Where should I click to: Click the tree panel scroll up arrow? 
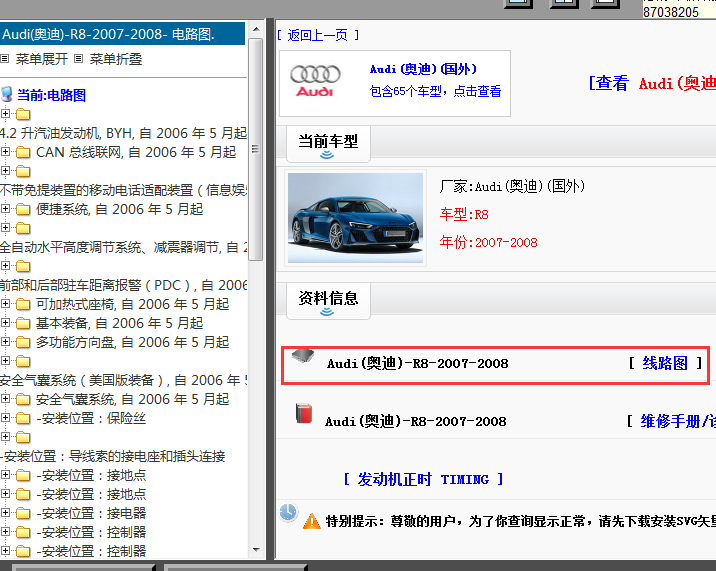[x=256, y=29]
